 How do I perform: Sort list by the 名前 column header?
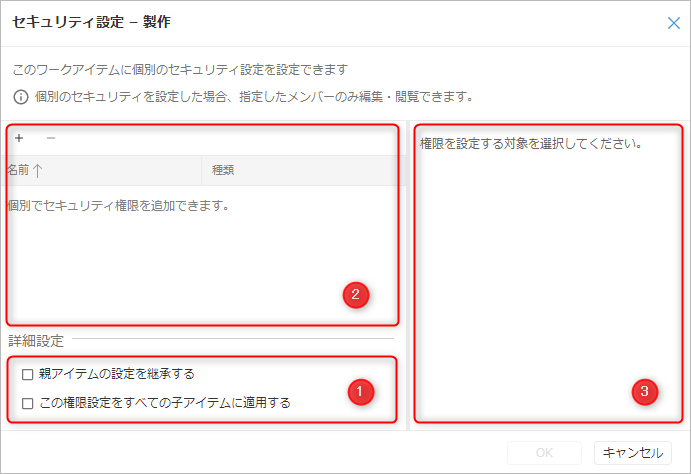[19, 171]
